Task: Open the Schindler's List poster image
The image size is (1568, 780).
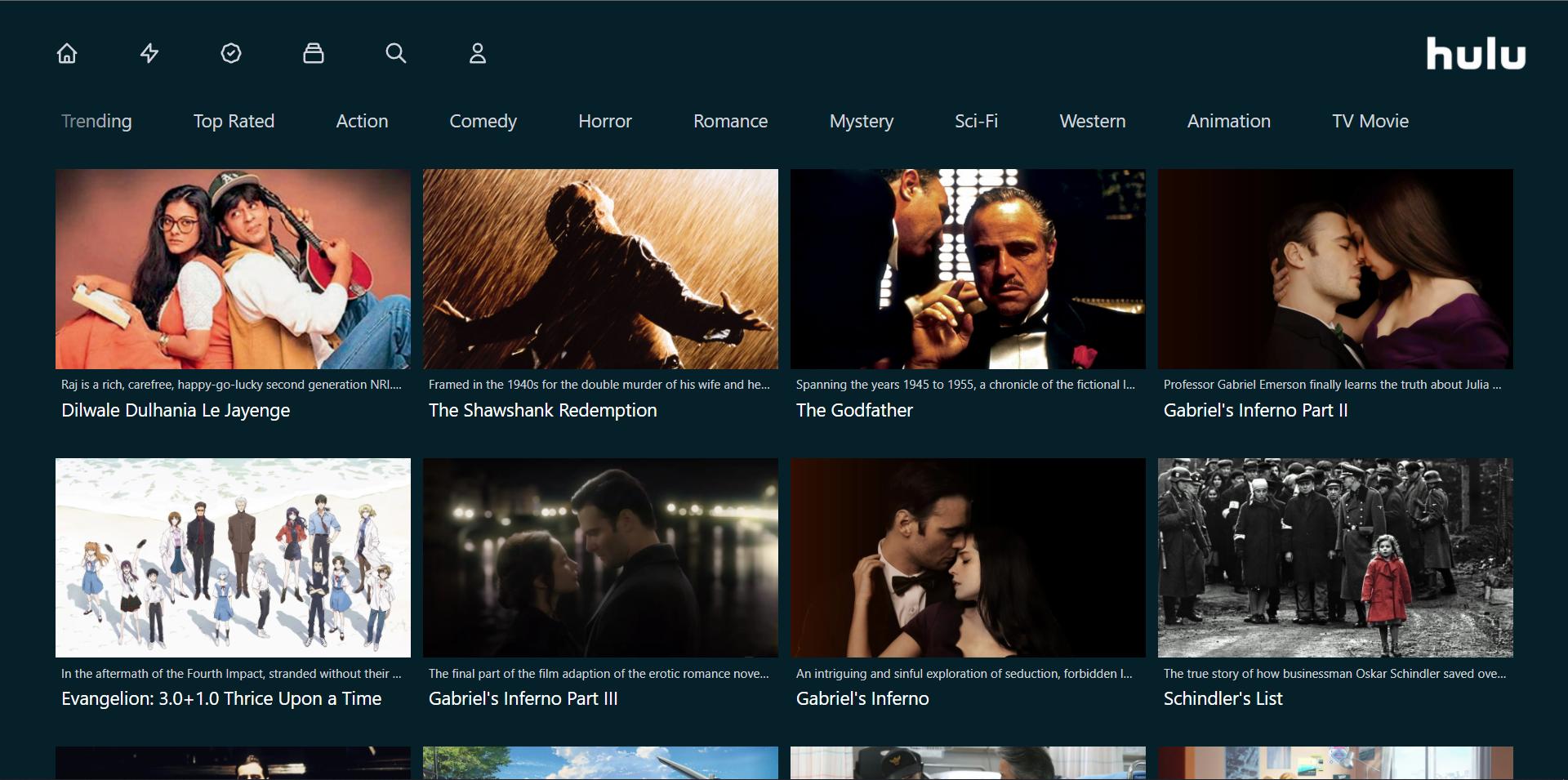Action: click(1335, 558)
